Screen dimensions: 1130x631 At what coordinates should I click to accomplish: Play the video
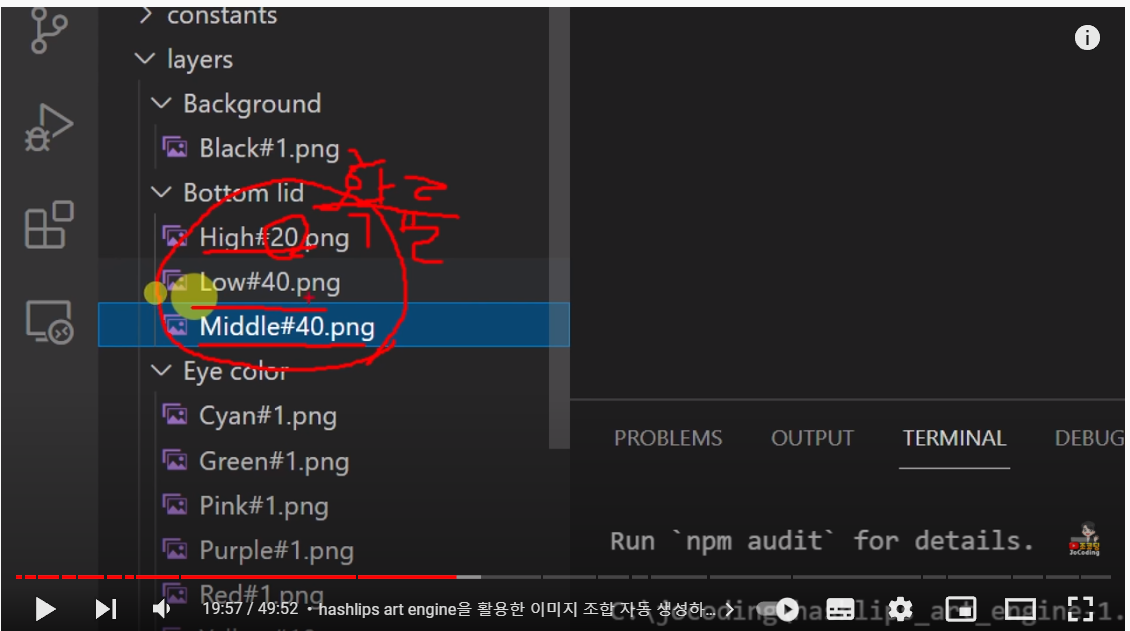coord(45,609)
